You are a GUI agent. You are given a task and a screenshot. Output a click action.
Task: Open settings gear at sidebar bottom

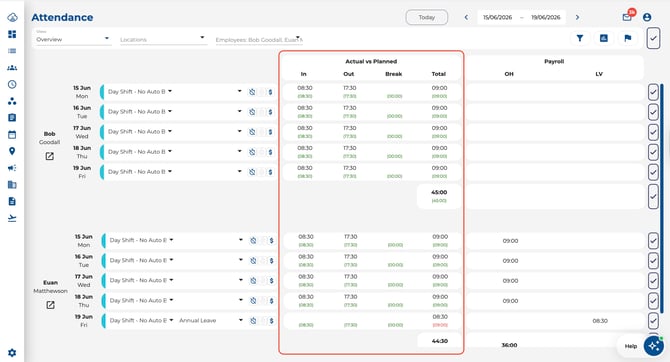[x=12, y=353]
